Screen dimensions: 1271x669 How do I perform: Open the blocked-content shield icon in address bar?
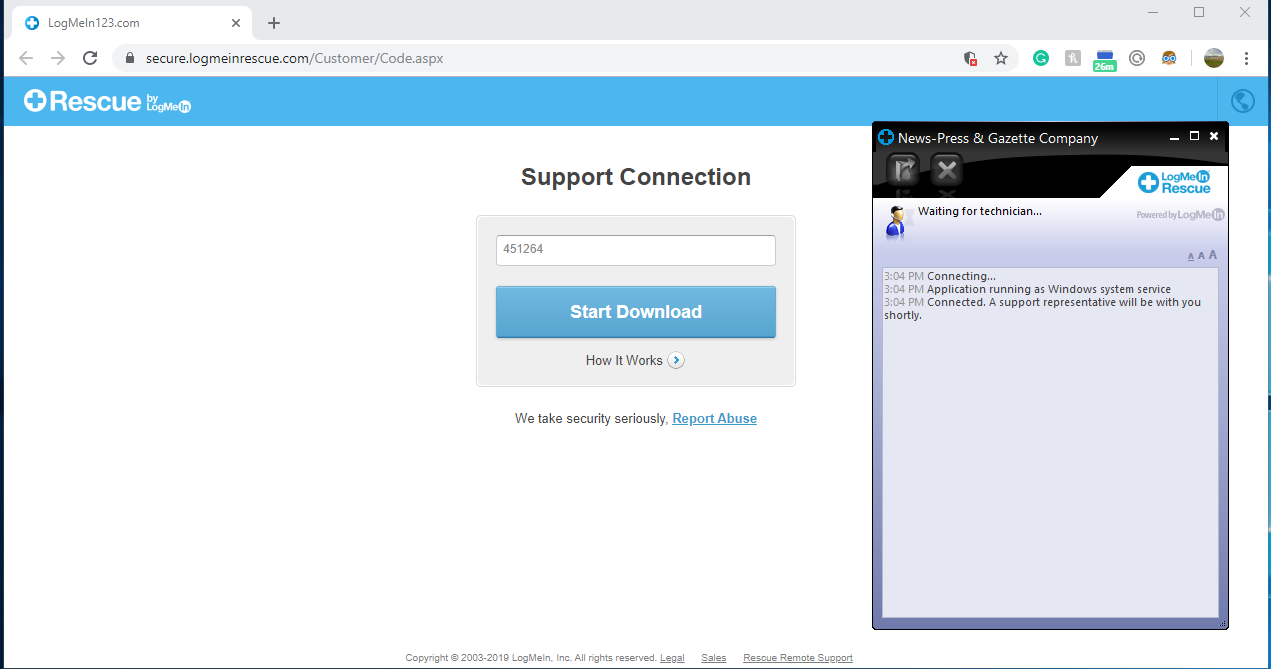970,58
